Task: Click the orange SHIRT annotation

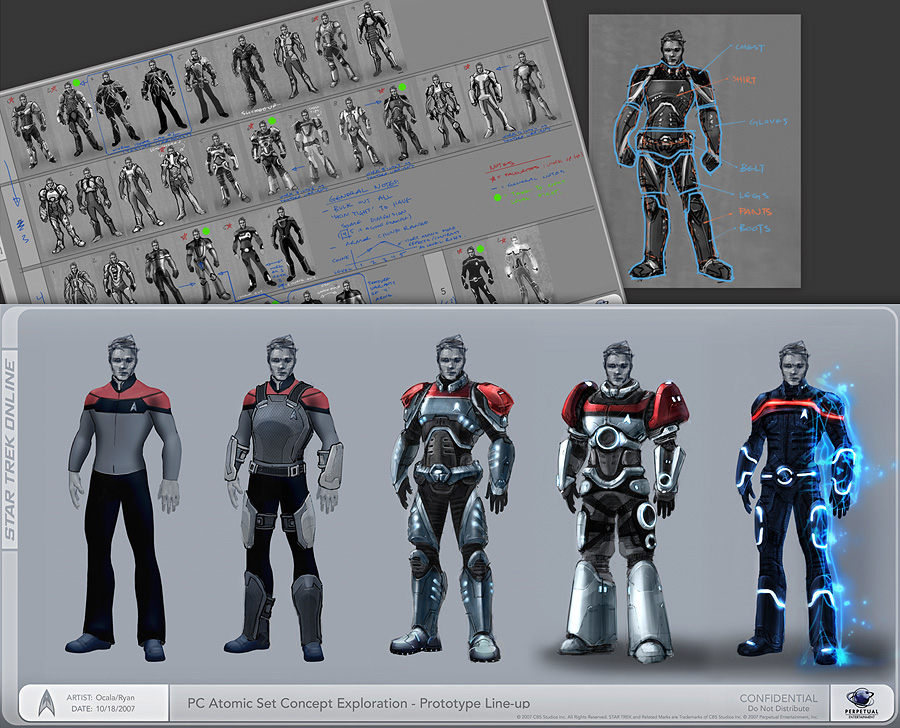Action: (744, 80)
